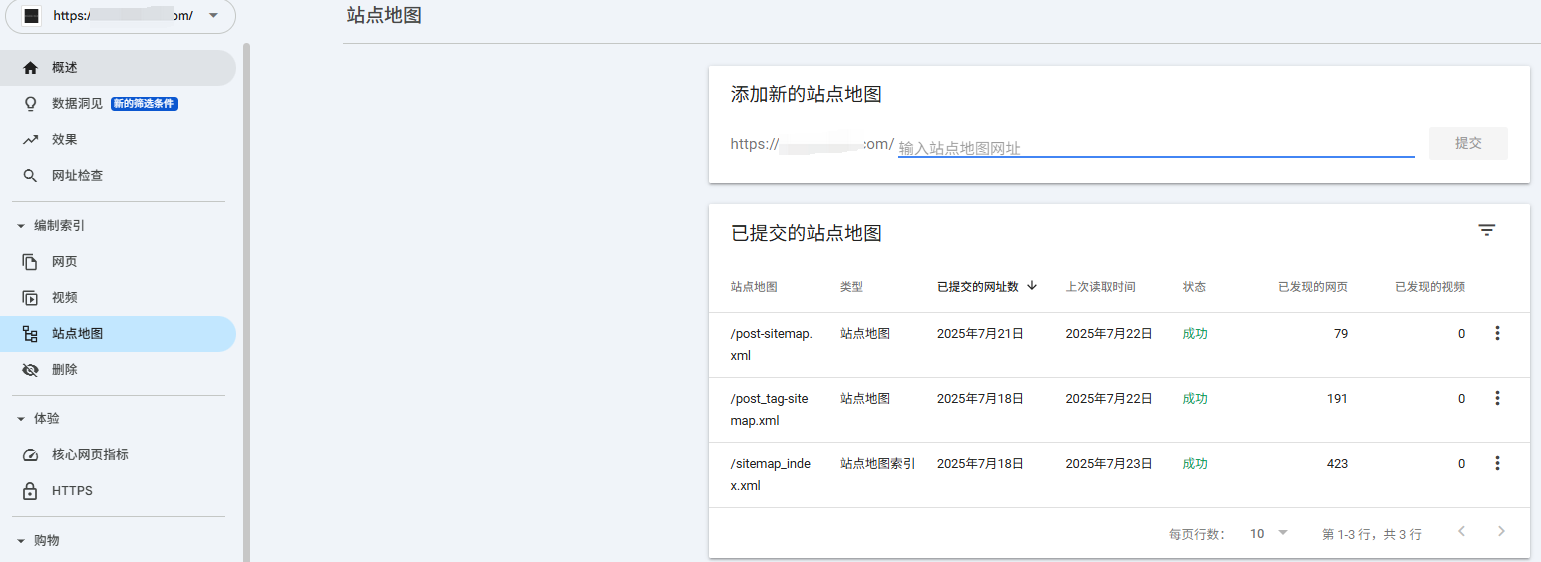Screen dimensions: 1541x562
Task: Click the sidebar vertical scrollbar
Action: 246,300
